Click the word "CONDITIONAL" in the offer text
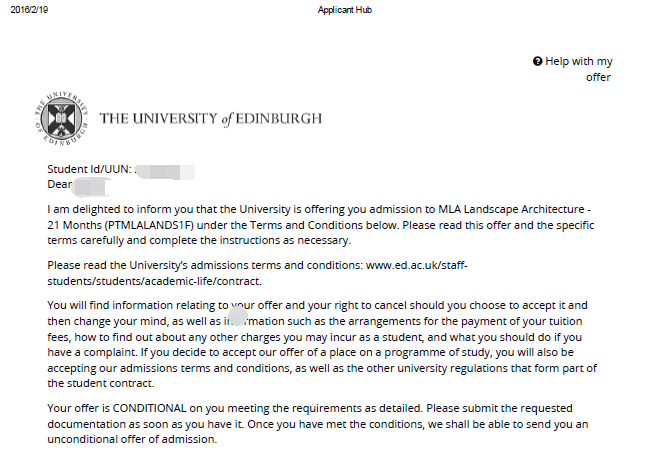 click(x=152, y=410)
